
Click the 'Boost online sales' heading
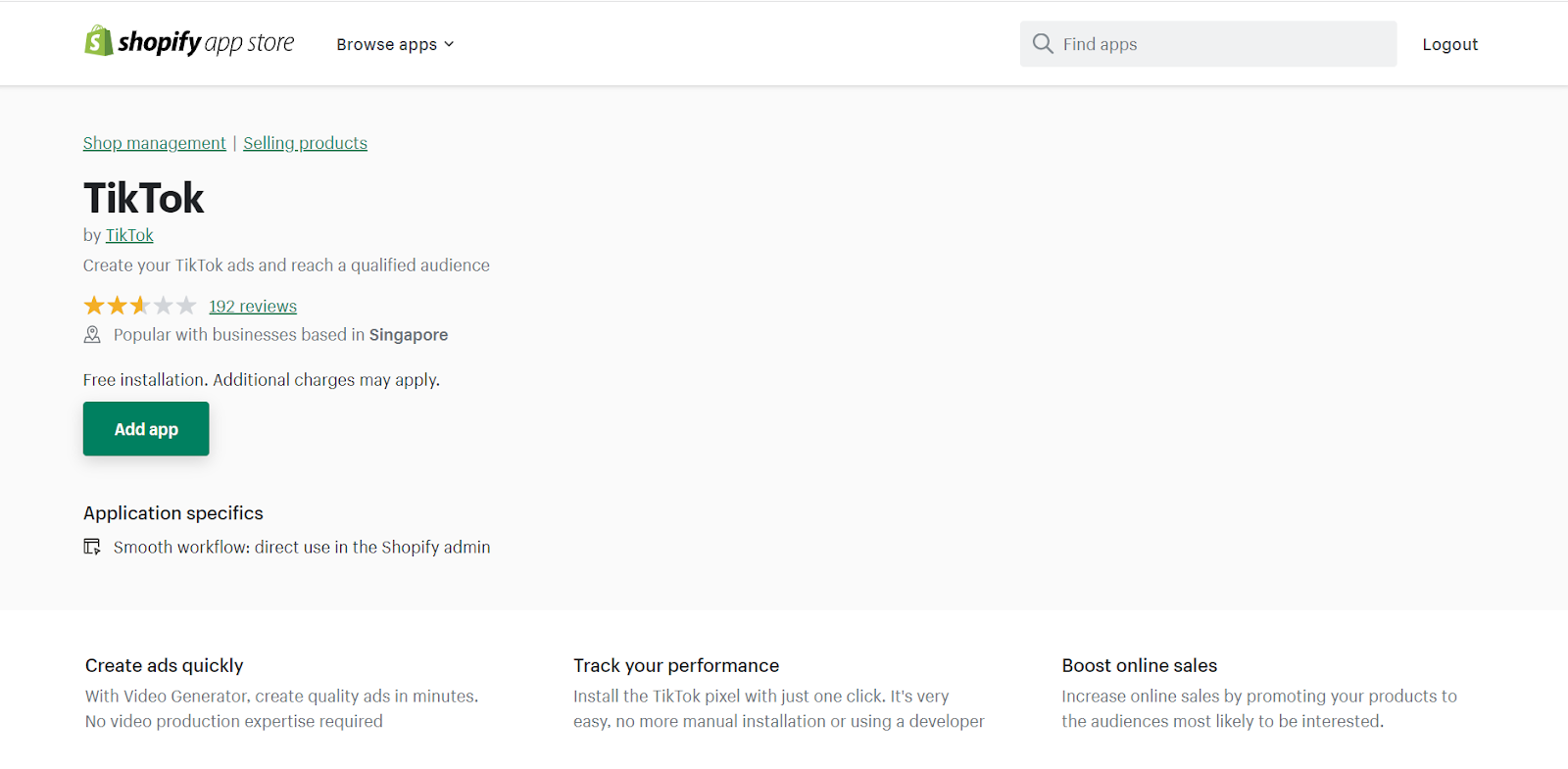[x=1140, y=666]
